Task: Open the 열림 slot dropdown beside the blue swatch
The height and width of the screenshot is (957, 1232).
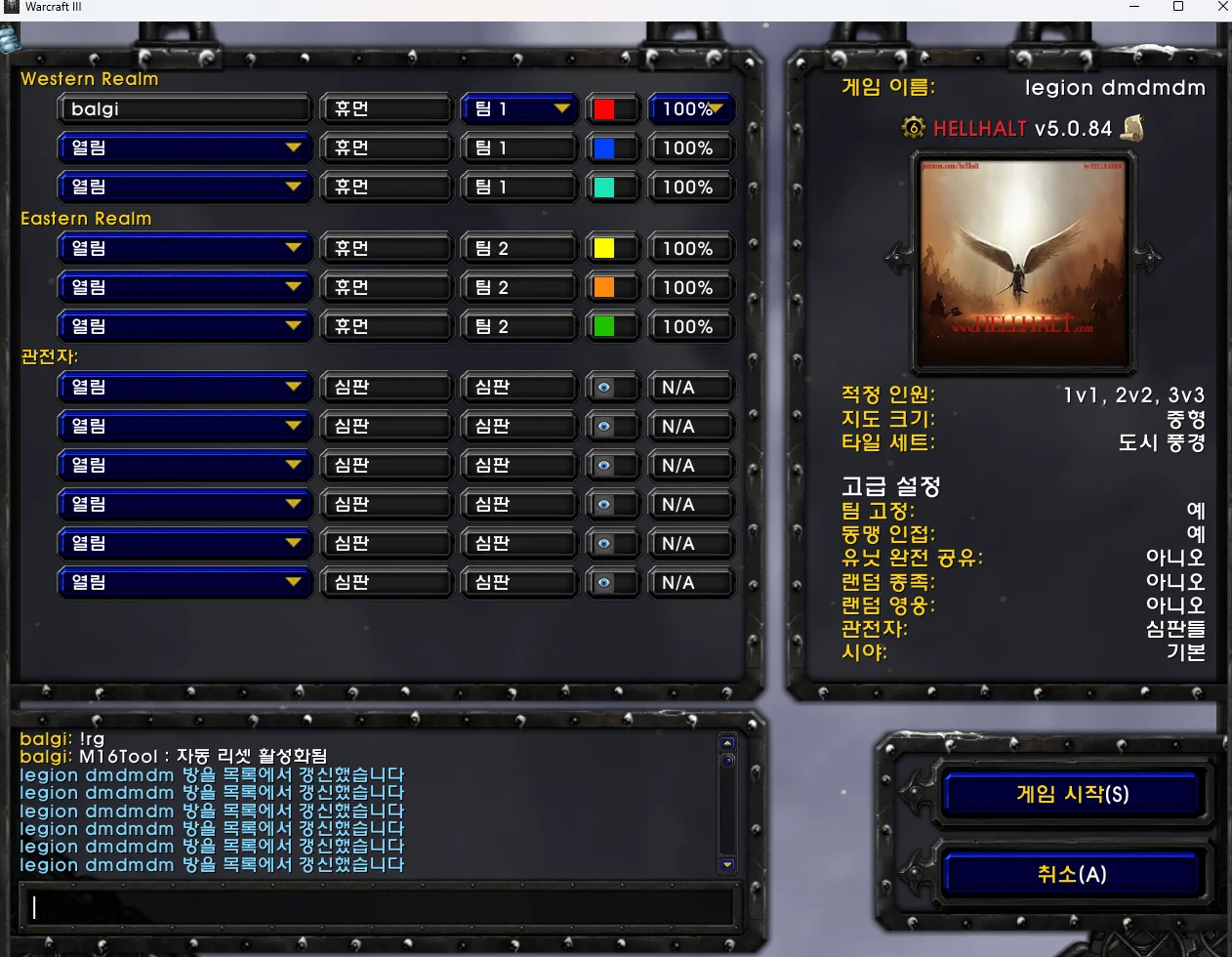Action: tap(185, 148)
